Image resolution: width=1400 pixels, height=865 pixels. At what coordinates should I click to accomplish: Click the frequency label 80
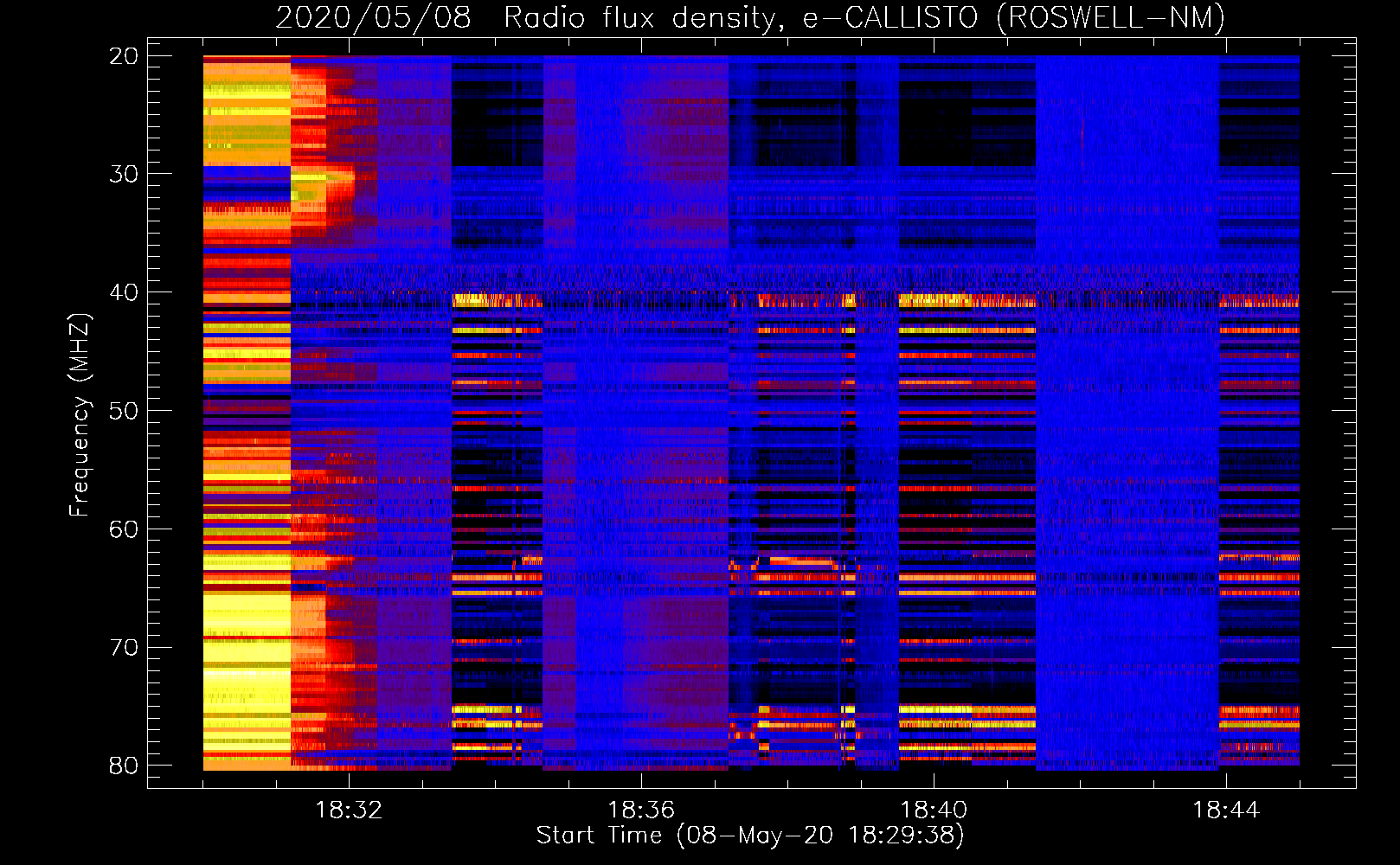(x=124, y=766)
